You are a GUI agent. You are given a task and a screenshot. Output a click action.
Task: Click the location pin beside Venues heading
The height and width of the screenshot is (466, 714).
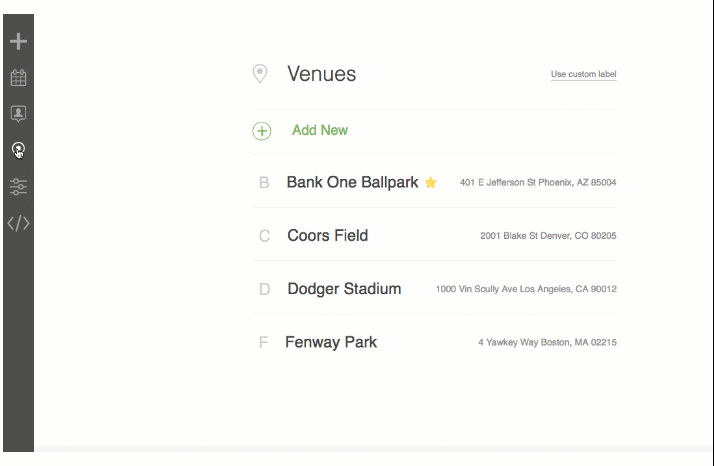coord(260,74)
